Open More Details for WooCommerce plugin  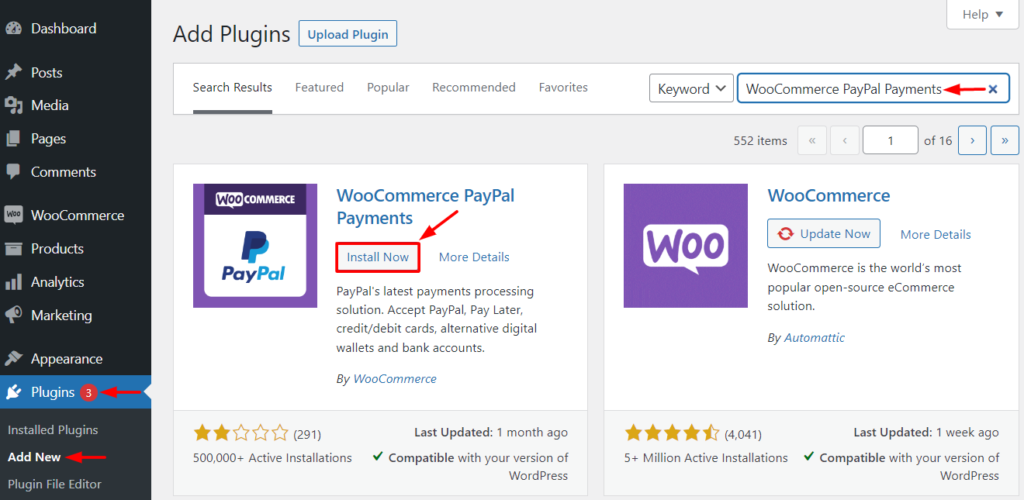coord(935,234)
